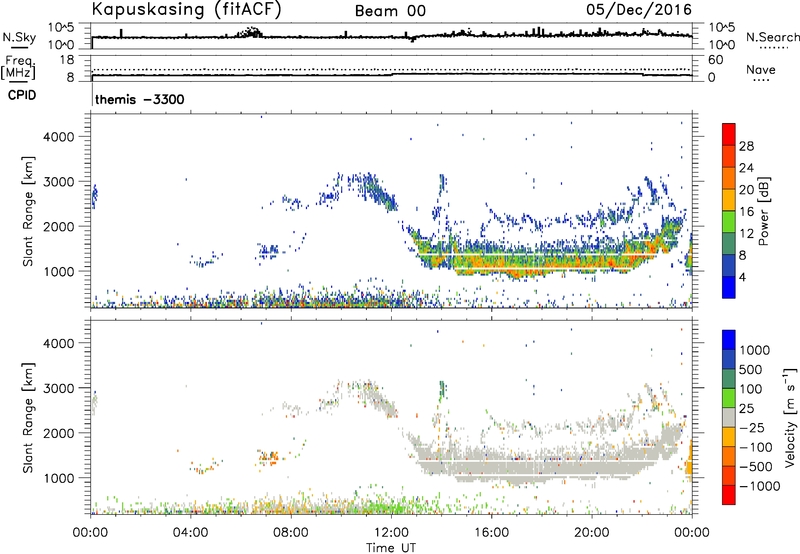Select the "-500" velocity colorbar label
The height and width of the screenshot is (554, 800).
(756, 467)
